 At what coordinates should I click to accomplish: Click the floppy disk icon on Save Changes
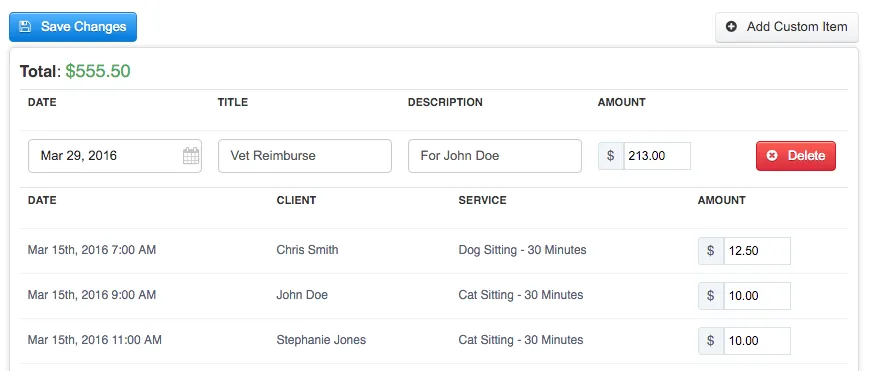tap(25, 27)
